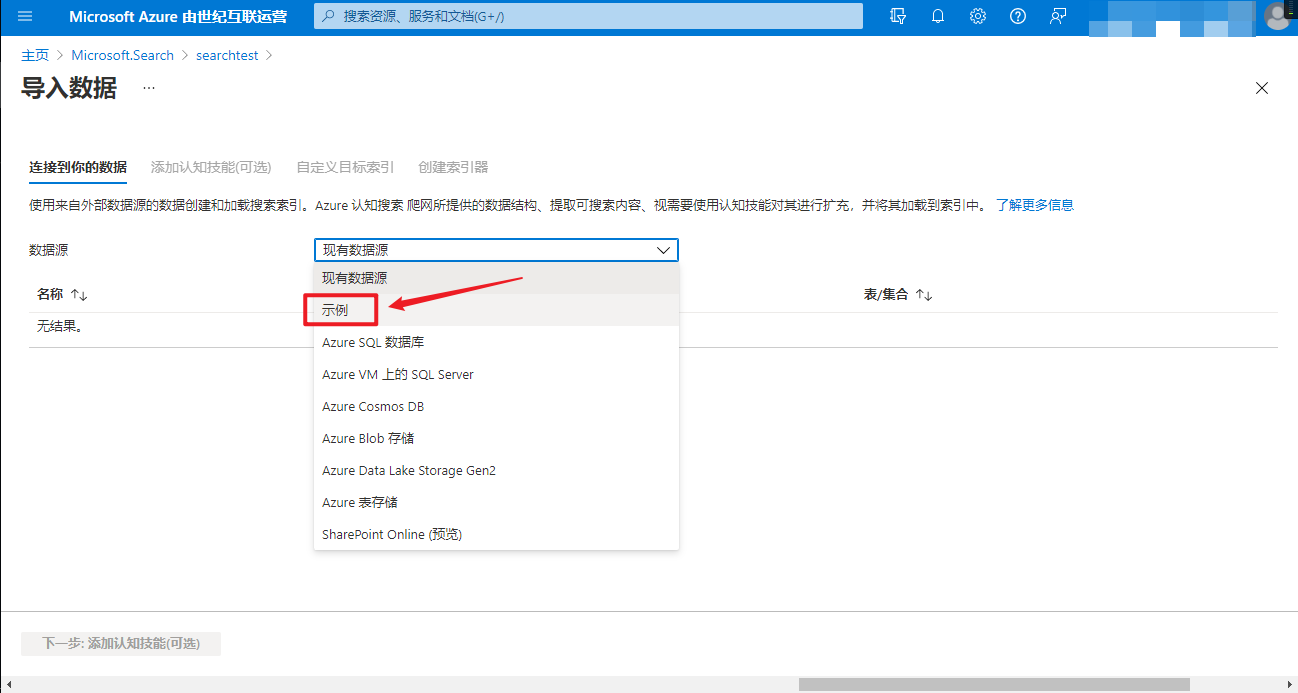Screen dimensions: 1298x693
Task: Click the search resources input box
Action: 588,16
